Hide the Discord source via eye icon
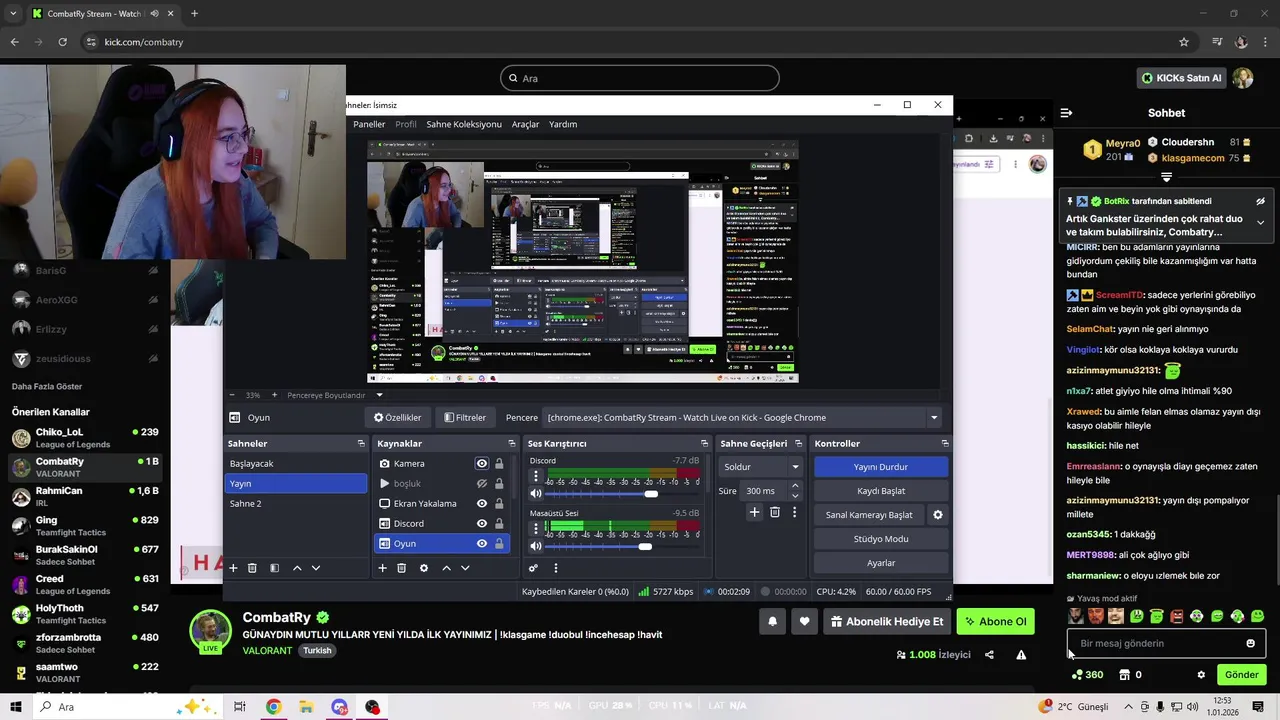The image size is (1280, 720). [482, 523]
